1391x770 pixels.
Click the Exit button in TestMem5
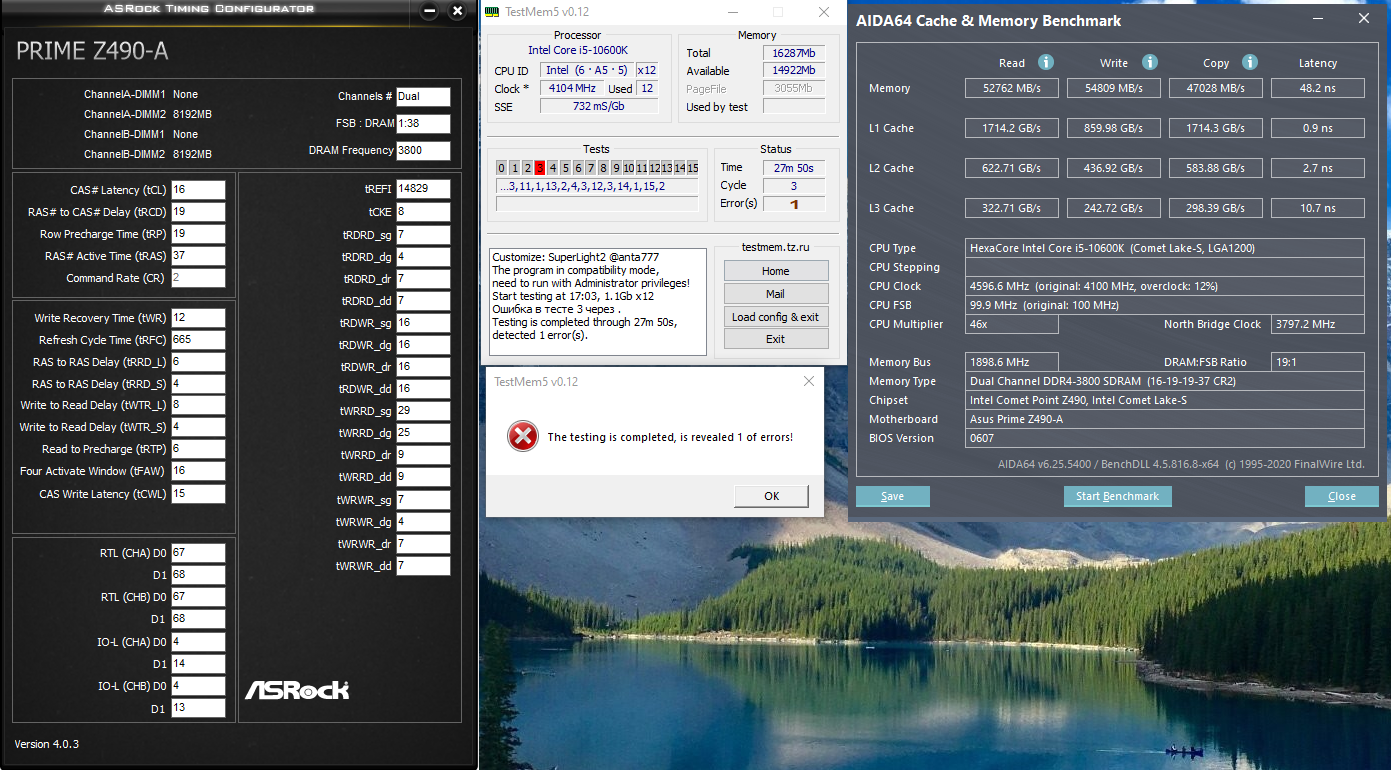click(776, 339)
